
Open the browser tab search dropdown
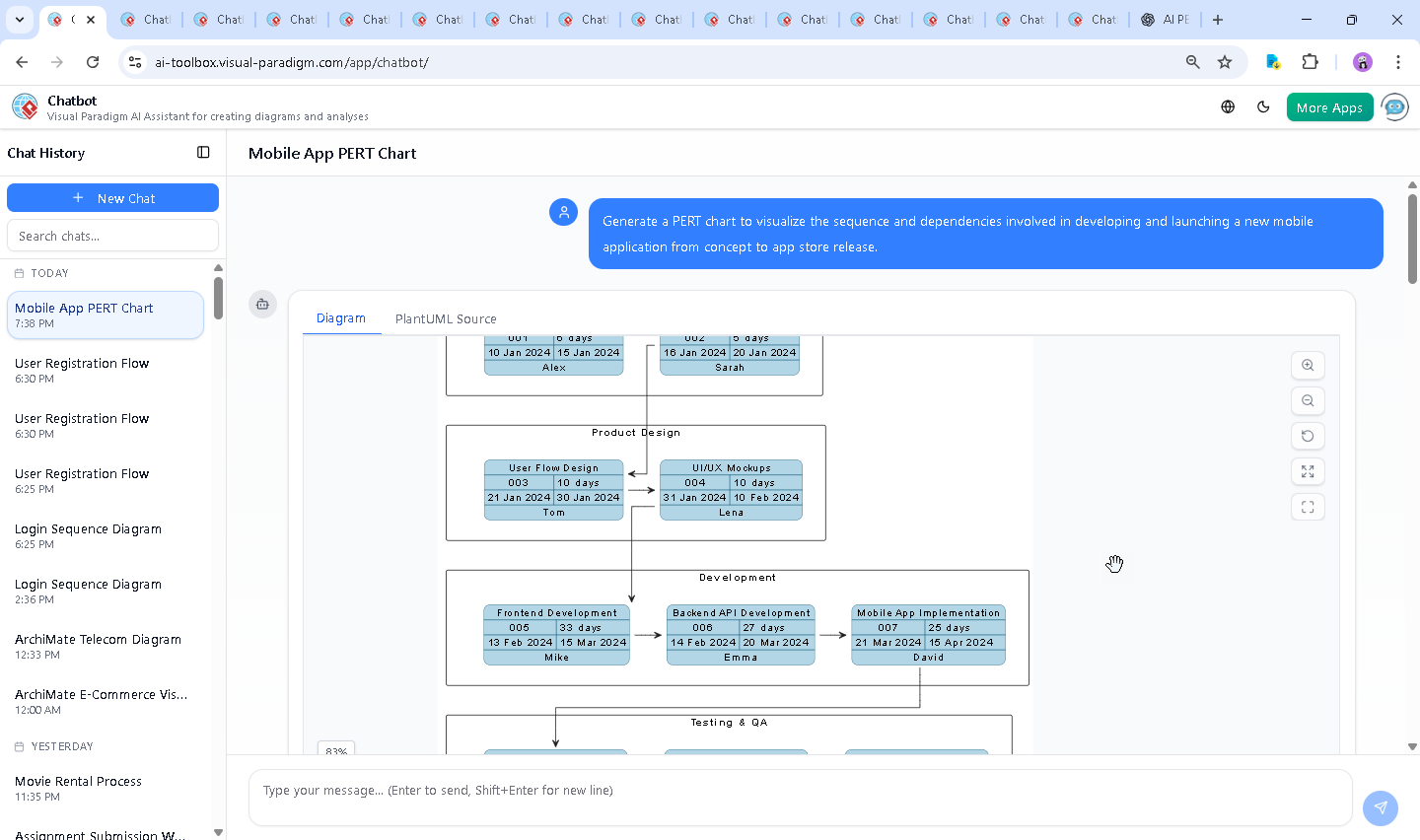click(20, 20)
